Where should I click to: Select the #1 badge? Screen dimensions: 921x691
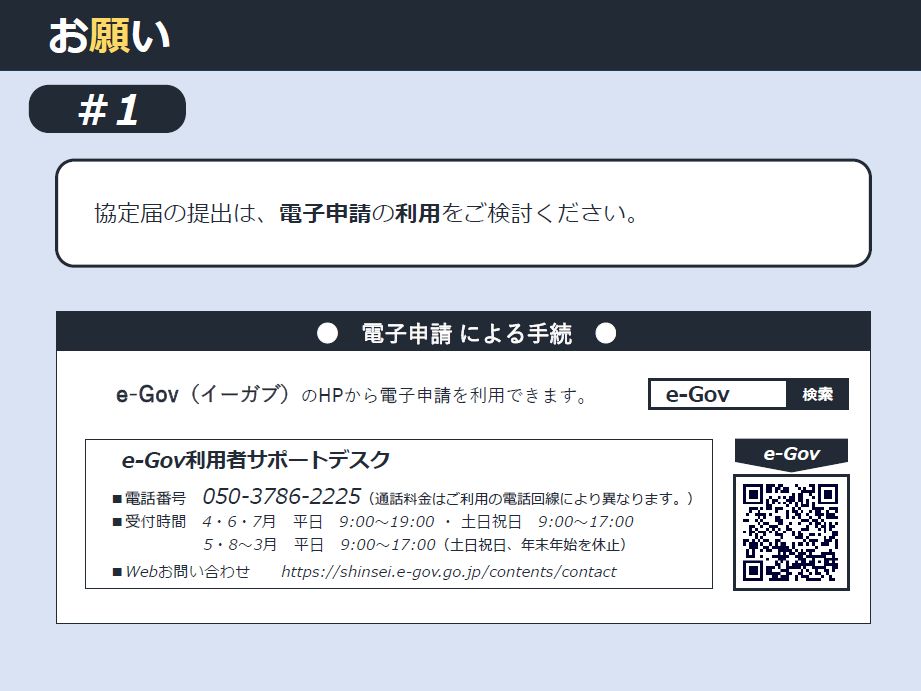pyautogui.click(x=108, y=109)
